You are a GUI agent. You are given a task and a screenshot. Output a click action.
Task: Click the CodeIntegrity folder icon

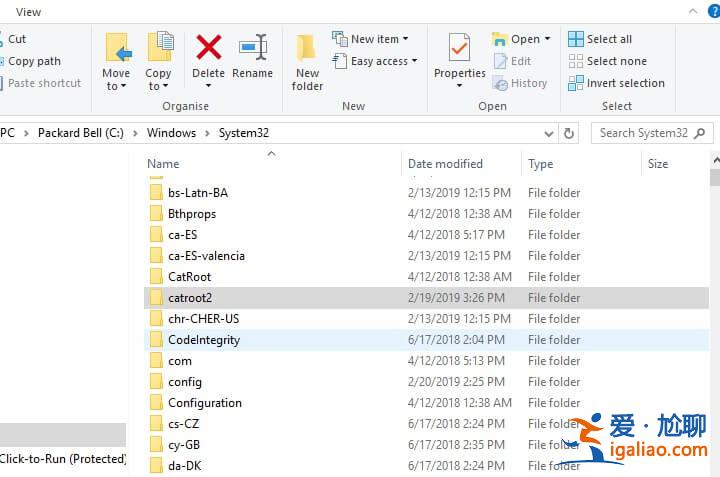coord(156,340)
